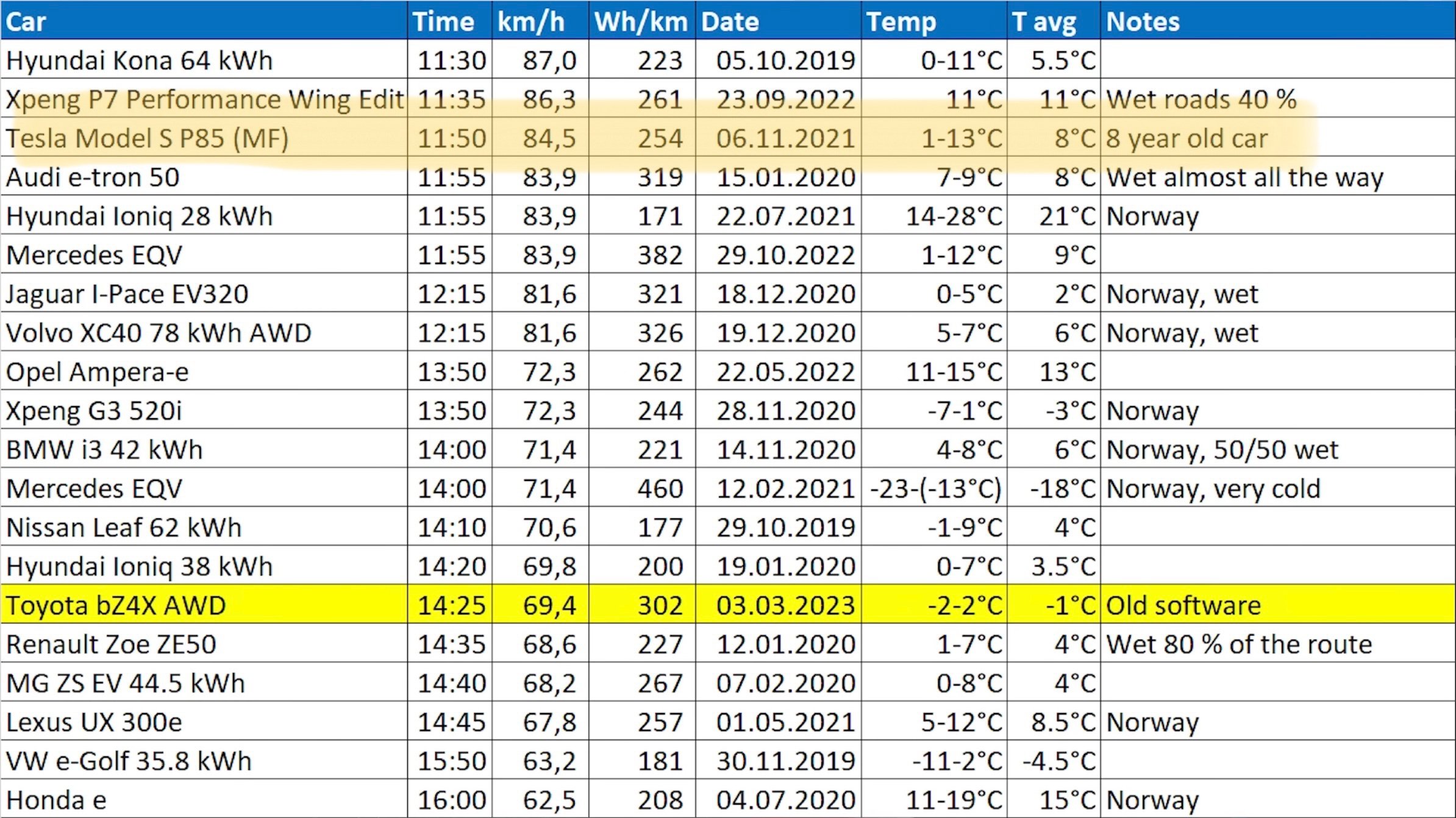Image resolution: width=1456 pixels, height=818 pixels.
Task: Click the date 18.12.2020
Action: (x=779, y=294)
